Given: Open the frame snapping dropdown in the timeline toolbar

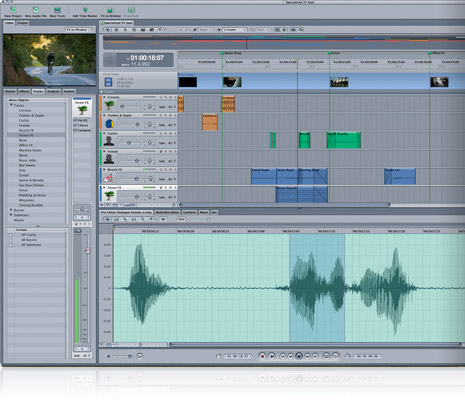Looking at the screenshot, I should [x=235, y=30].
